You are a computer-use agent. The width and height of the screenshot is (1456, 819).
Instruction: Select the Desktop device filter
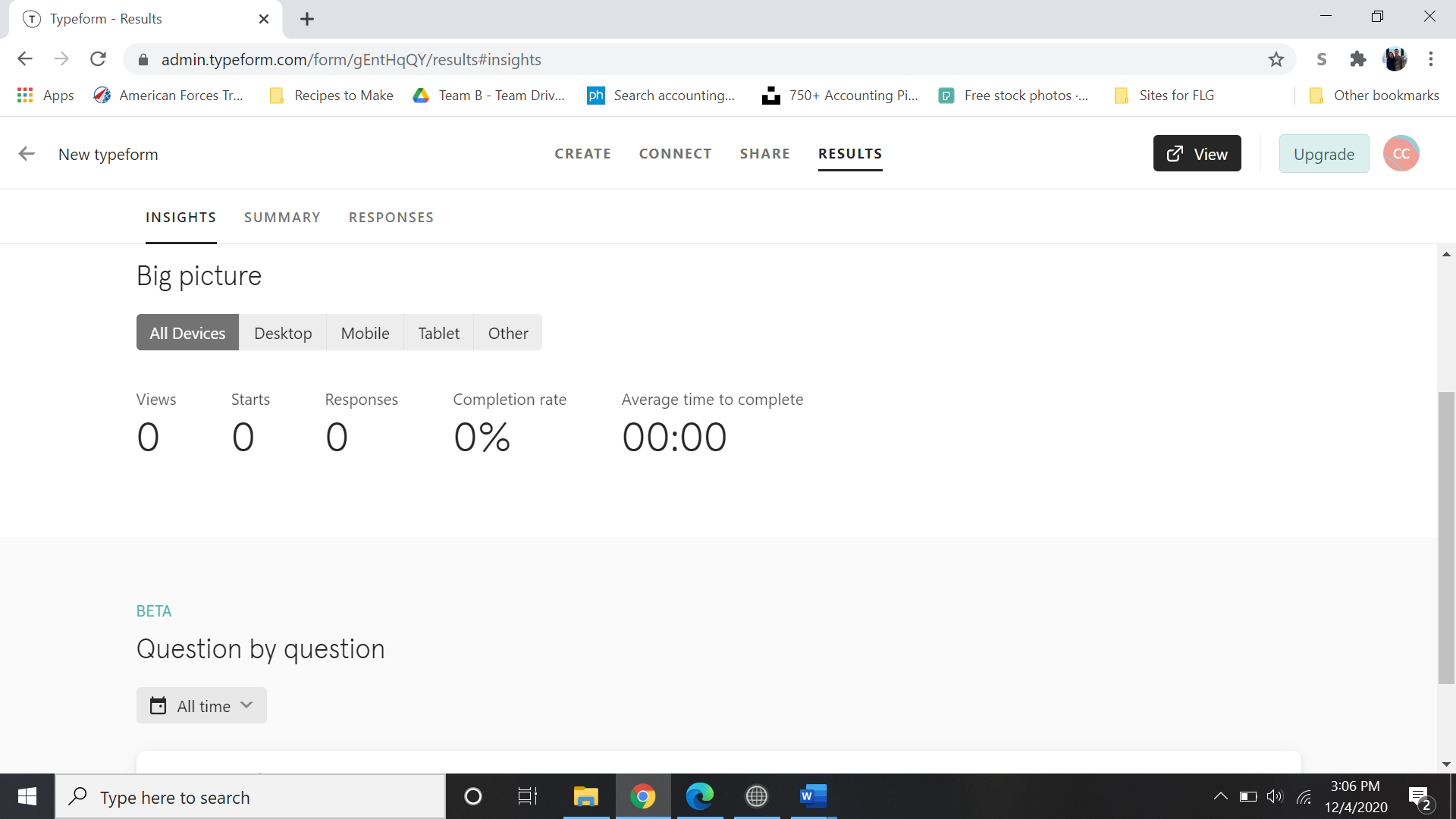(283, 333)
